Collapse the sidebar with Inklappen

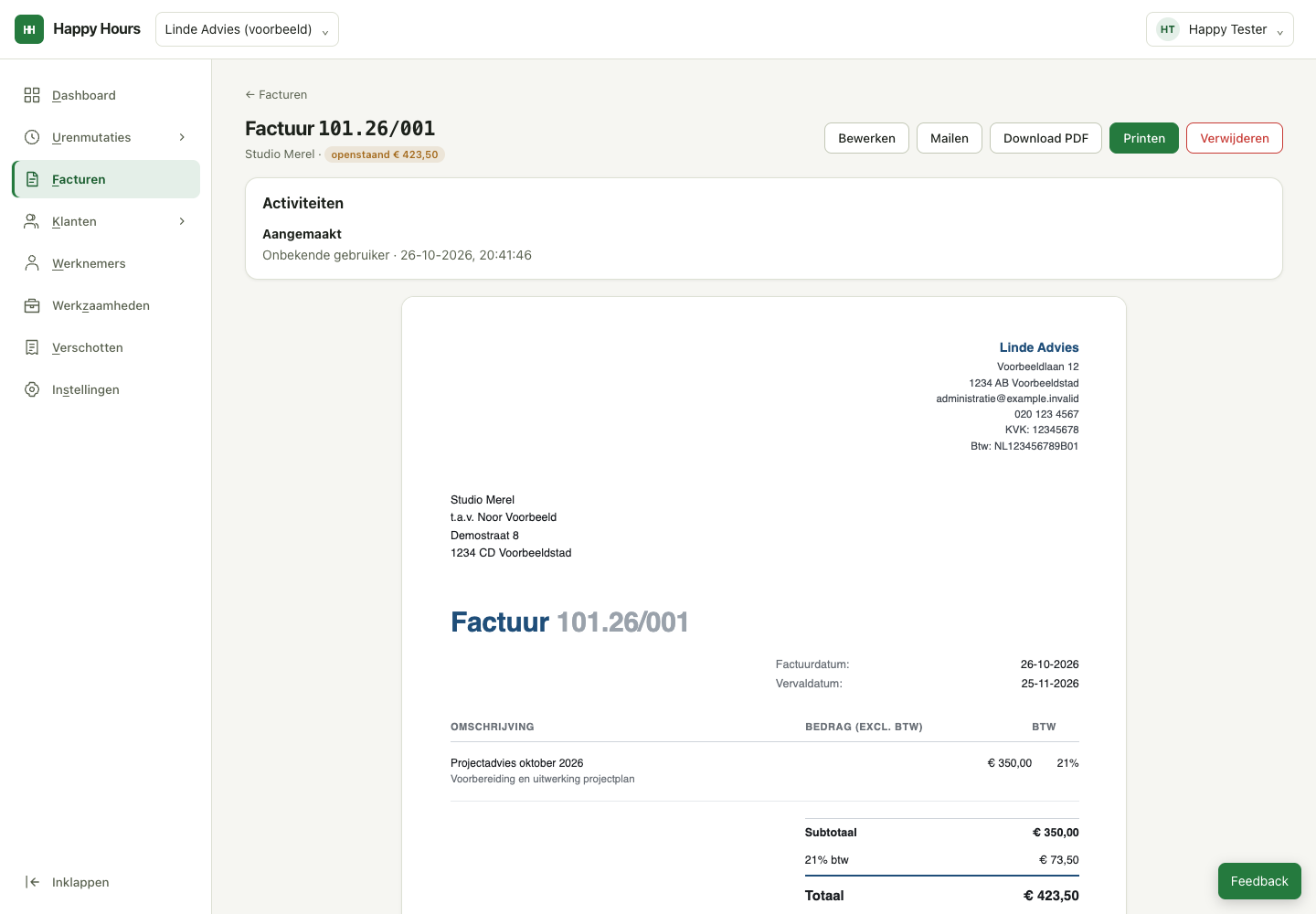click(106, 882)
